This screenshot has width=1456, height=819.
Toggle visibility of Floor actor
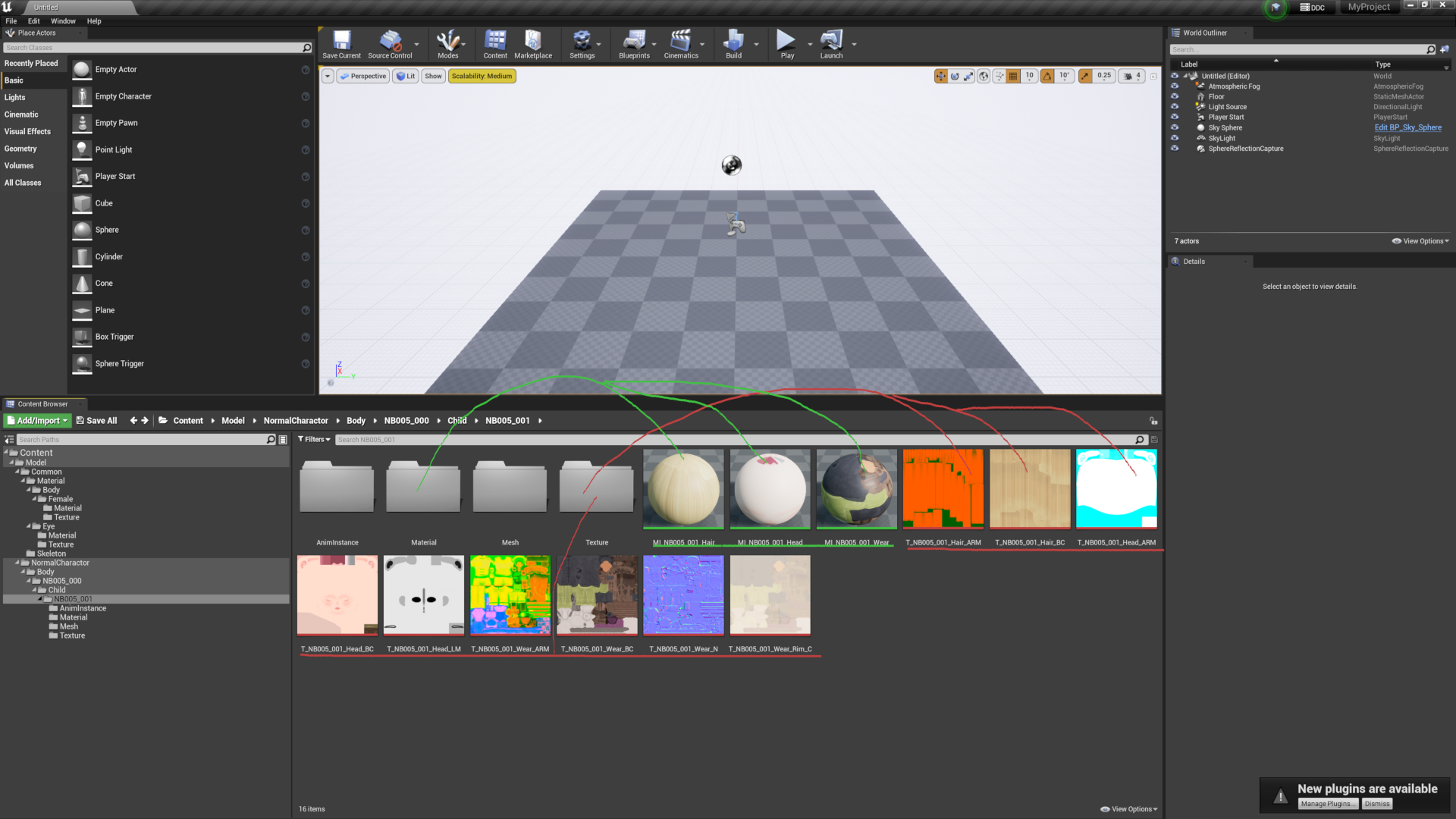[1175, 96]
